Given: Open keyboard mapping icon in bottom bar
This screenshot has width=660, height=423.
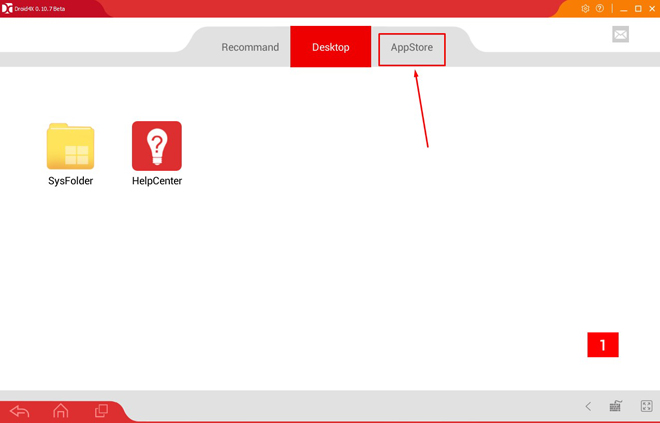Looking at the screenshot, I should 615,406.
